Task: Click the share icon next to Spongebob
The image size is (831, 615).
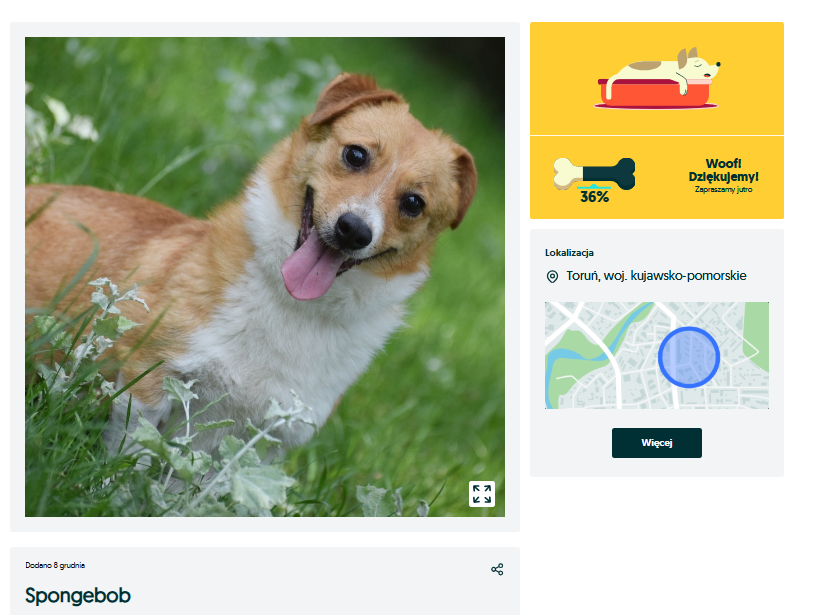Action: [x=497, y=569]
